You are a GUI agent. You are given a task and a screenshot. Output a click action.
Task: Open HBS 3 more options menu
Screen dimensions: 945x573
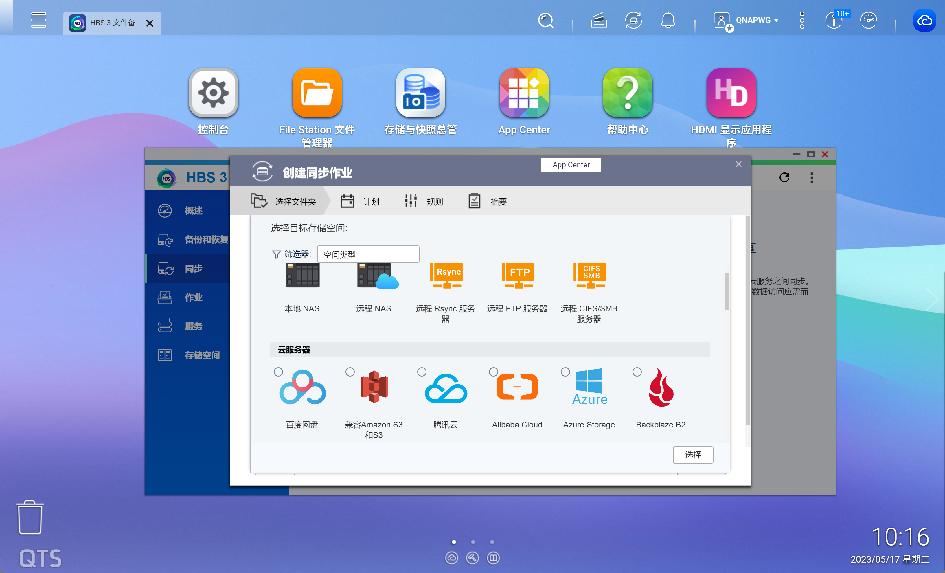click(x=811, y=177)
